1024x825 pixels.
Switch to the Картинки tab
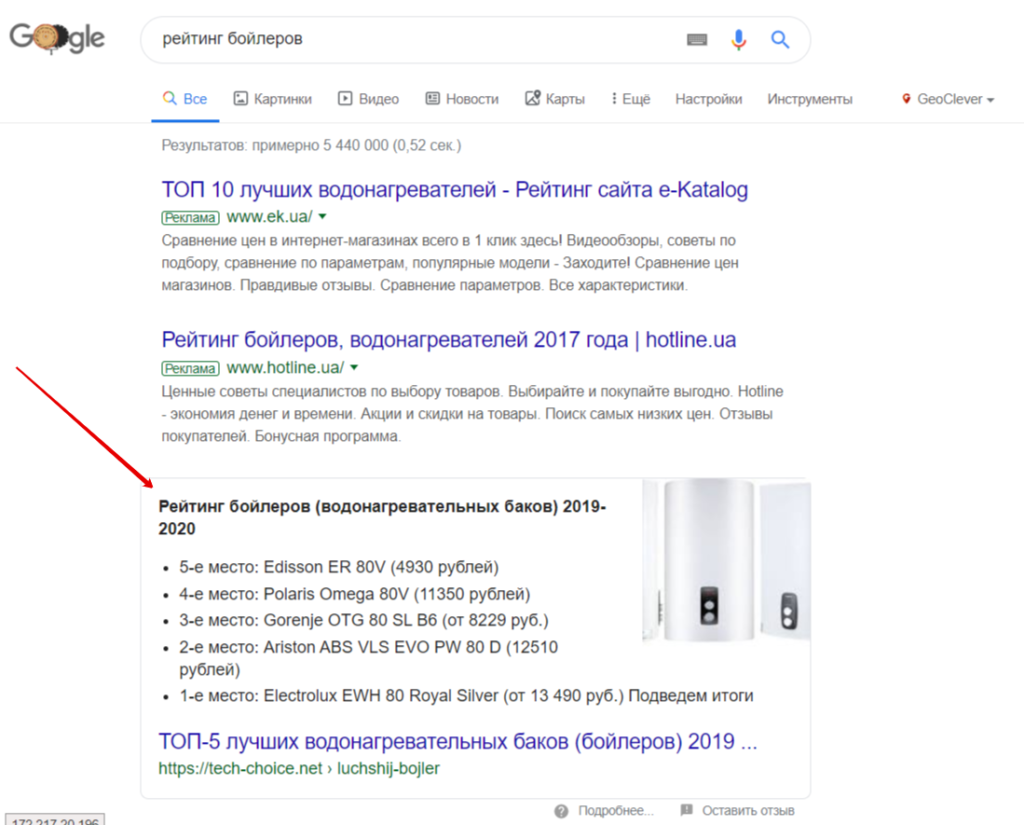pos(272,99)
